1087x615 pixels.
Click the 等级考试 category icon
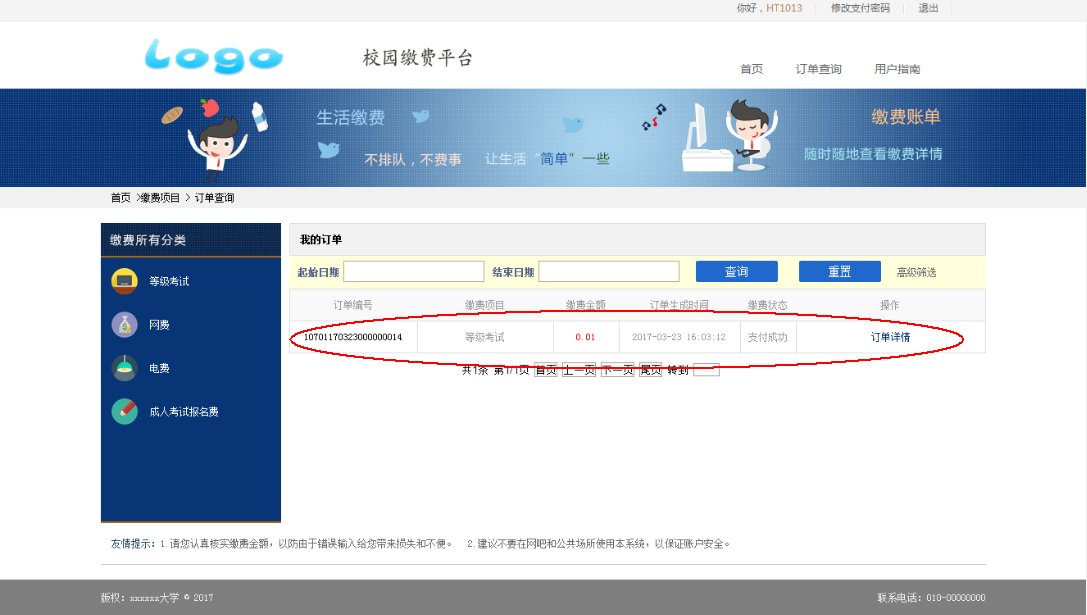[124, 281]
